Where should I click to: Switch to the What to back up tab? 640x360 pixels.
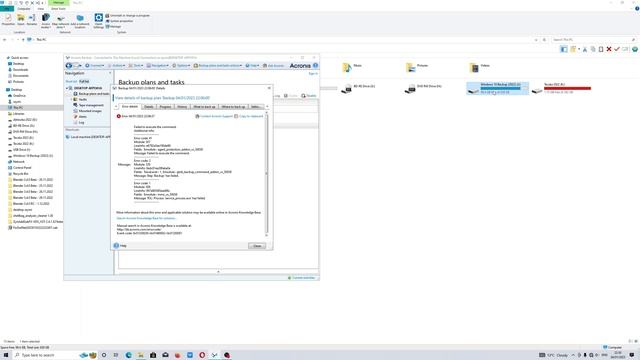coord(204,107)
